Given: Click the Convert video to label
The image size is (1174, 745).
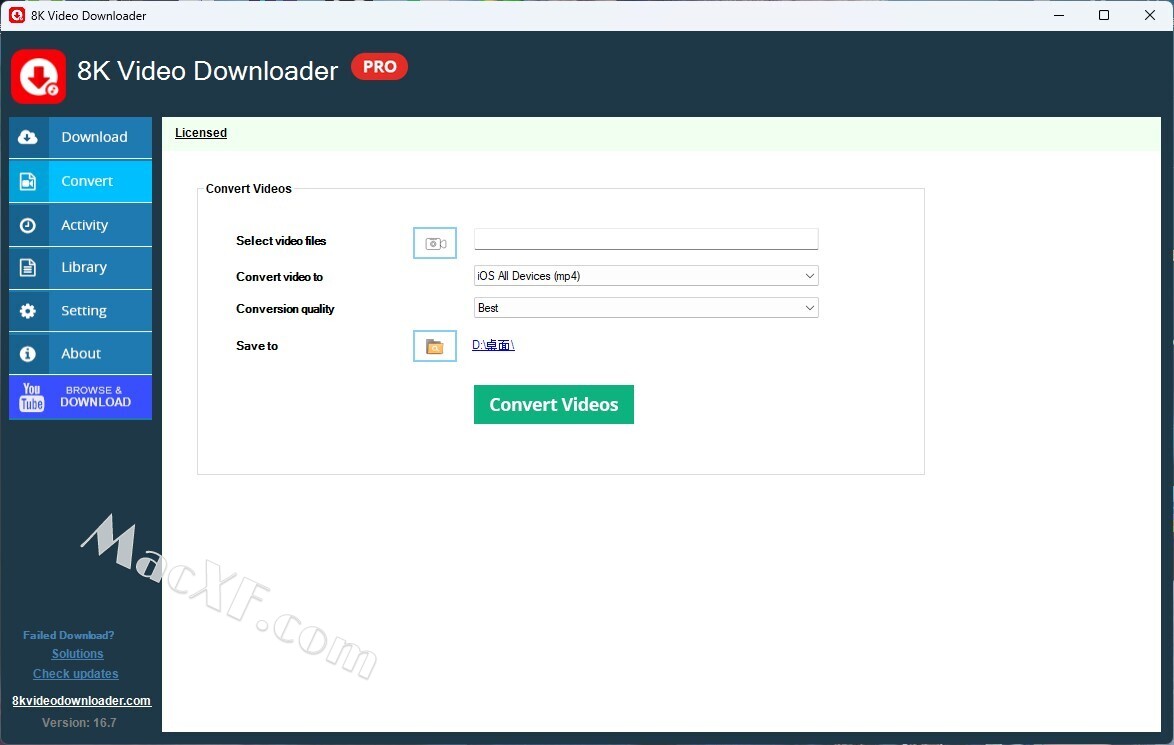Looking at the screenshot, I should [279, 277].
